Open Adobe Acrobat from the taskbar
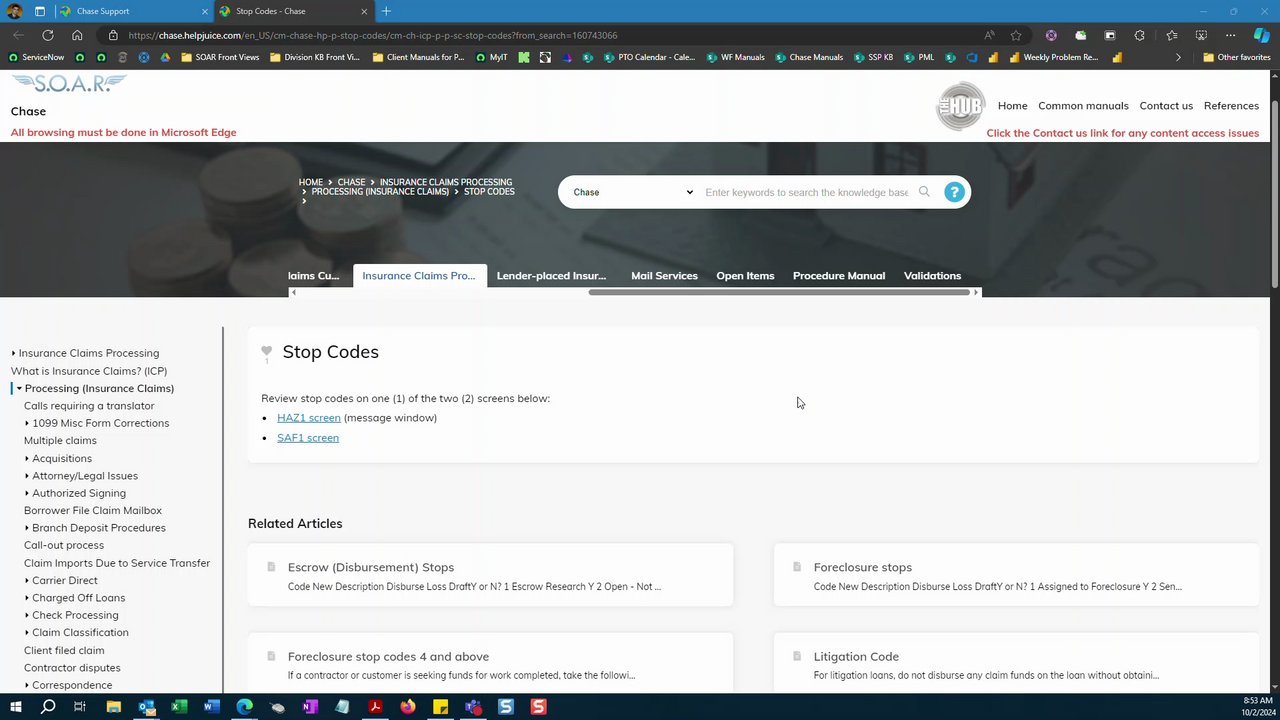Screen dimensions: 1280x720 pos(375,707)
